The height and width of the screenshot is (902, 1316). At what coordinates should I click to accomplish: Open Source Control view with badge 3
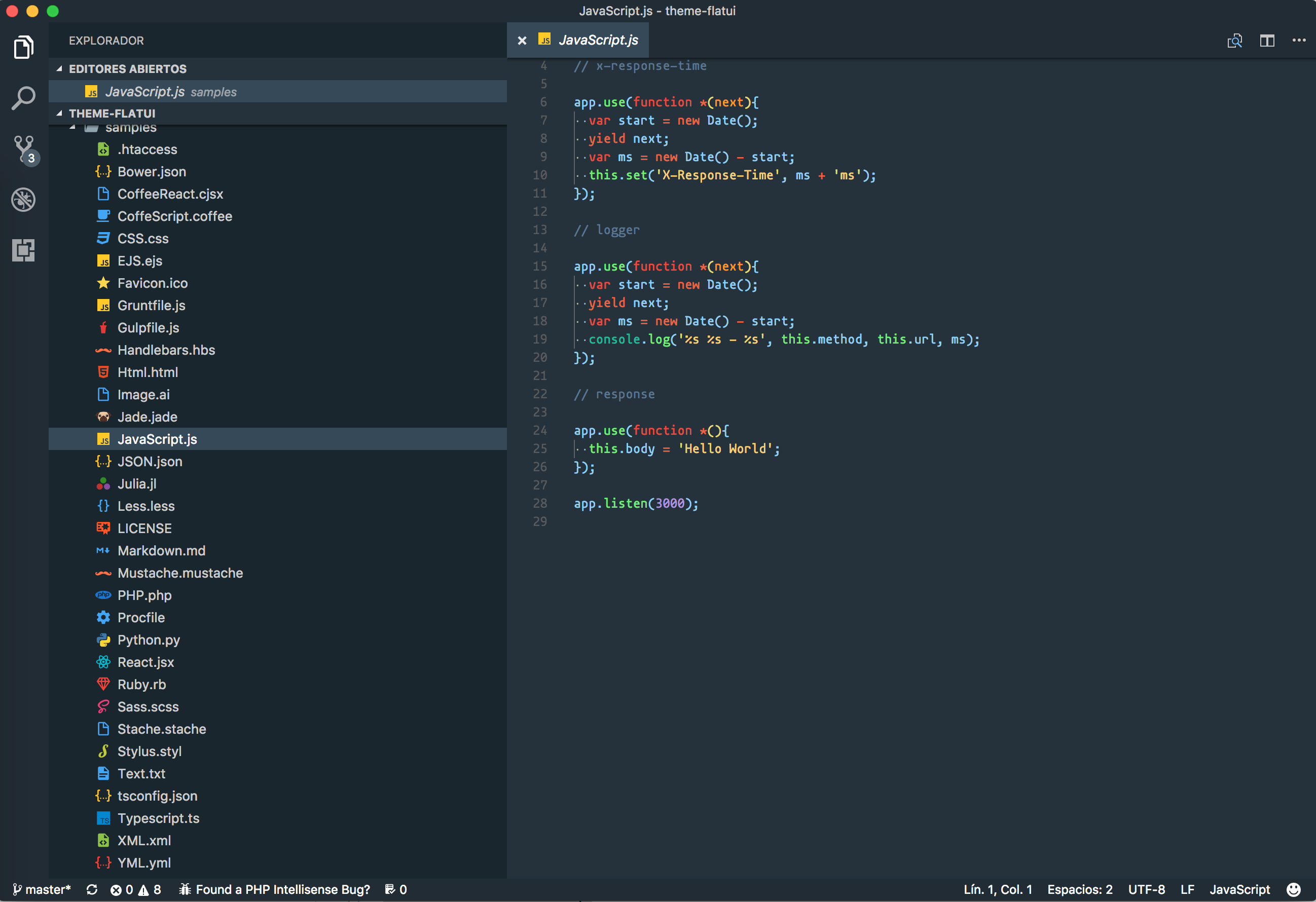(24, 149)
